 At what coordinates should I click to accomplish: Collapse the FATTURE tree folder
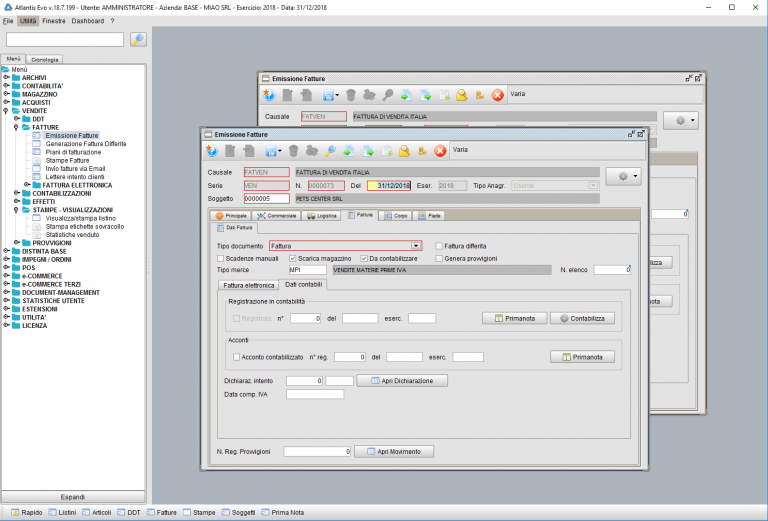coord(16,127)
